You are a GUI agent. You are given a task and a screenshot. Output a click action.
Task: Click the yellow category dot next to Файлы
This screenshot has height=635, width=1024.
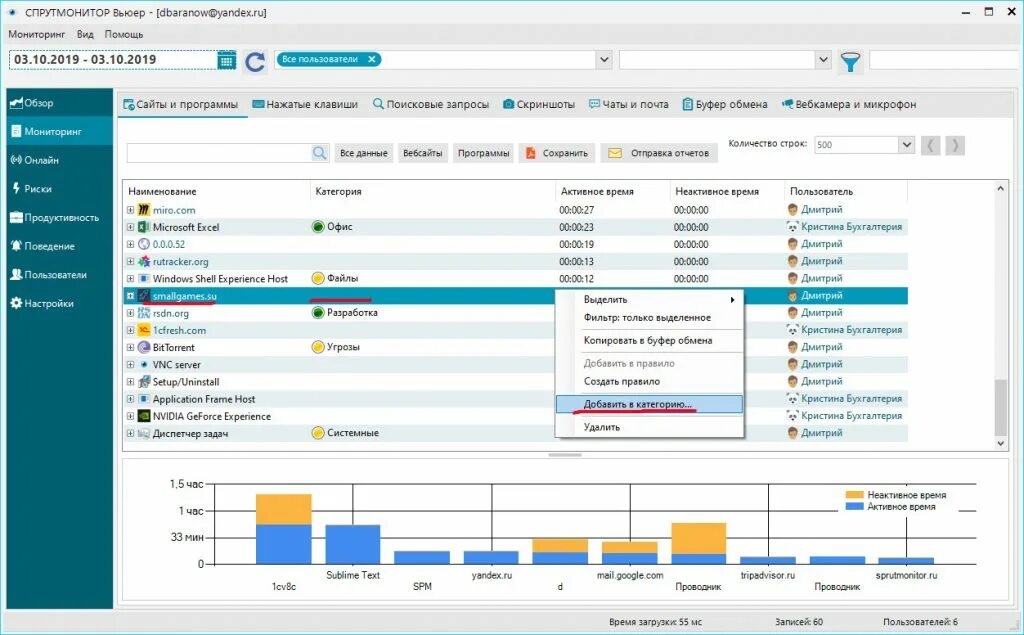tap(318, 278)
